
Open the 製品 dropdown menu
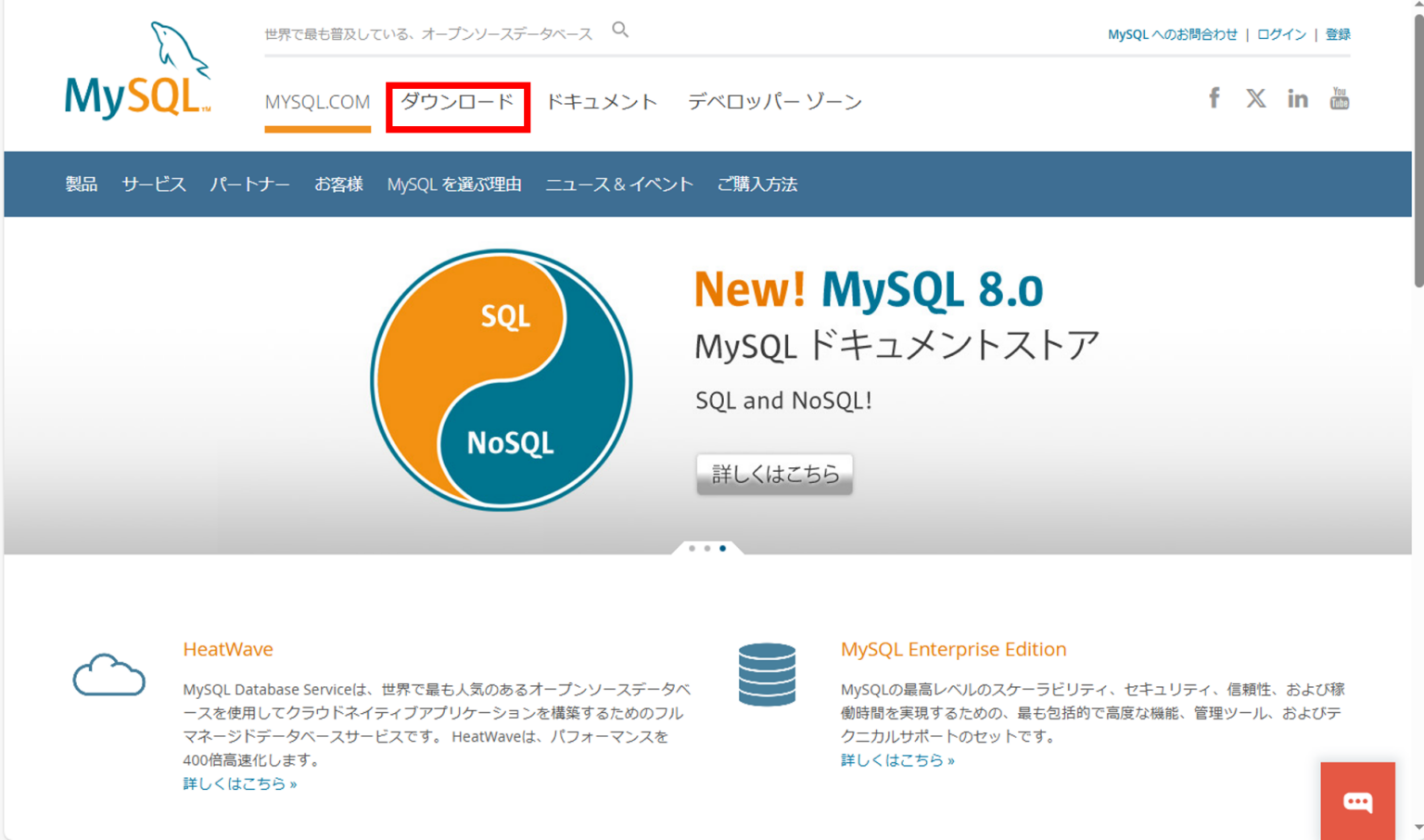tap(81, 184)
